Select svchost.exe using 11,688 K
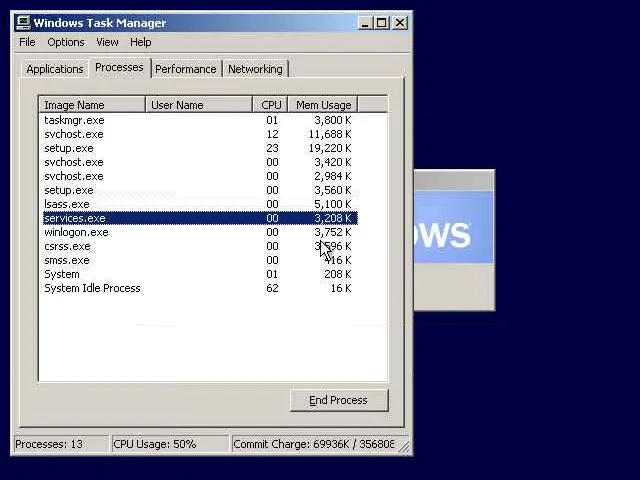Viewport: 640px width, 480px height. coord(200,134)
